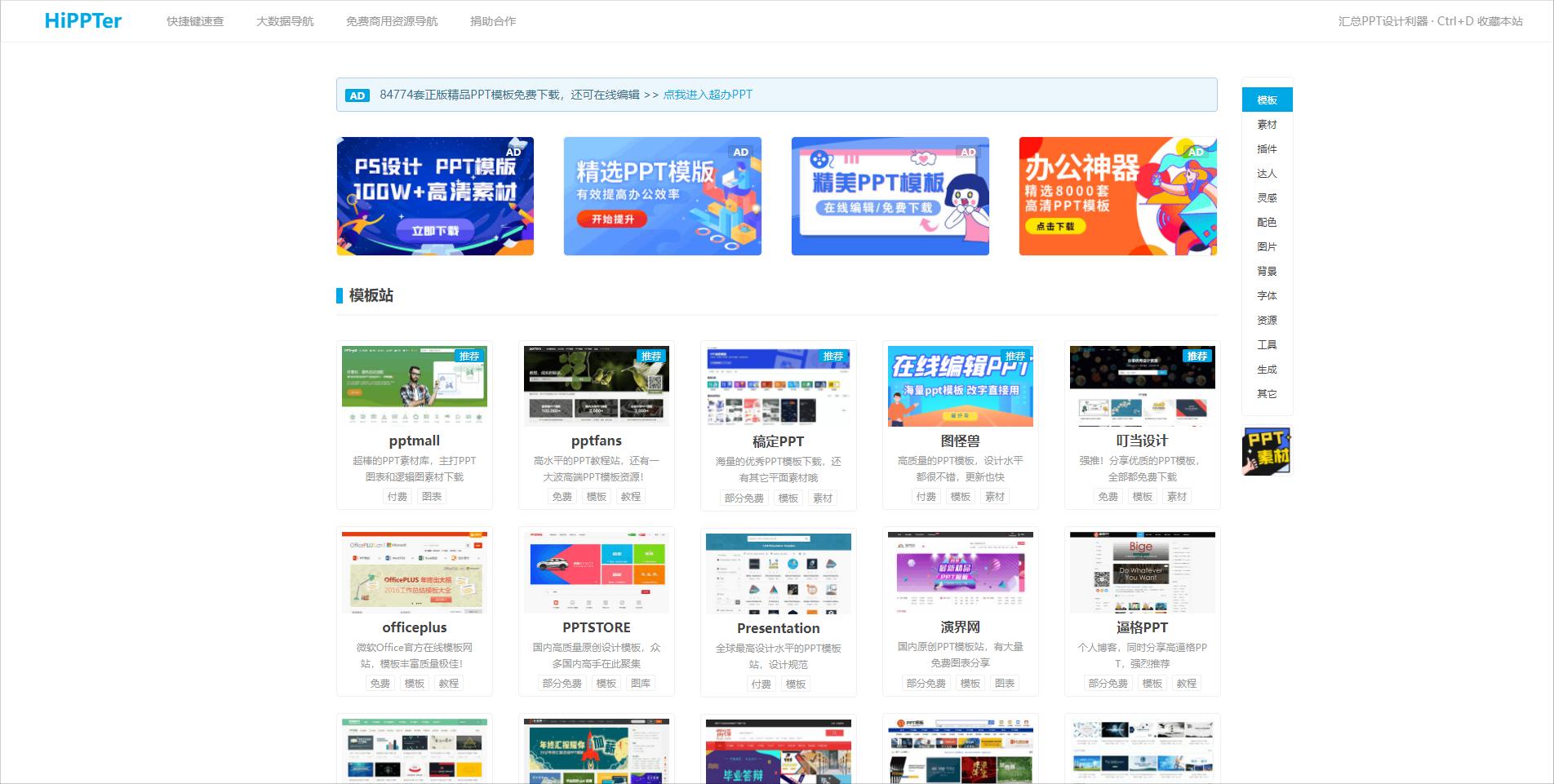Select the 工具 category in the sidebar
The height and width of the screenshot is (784, 1554).
(1266, 344)
